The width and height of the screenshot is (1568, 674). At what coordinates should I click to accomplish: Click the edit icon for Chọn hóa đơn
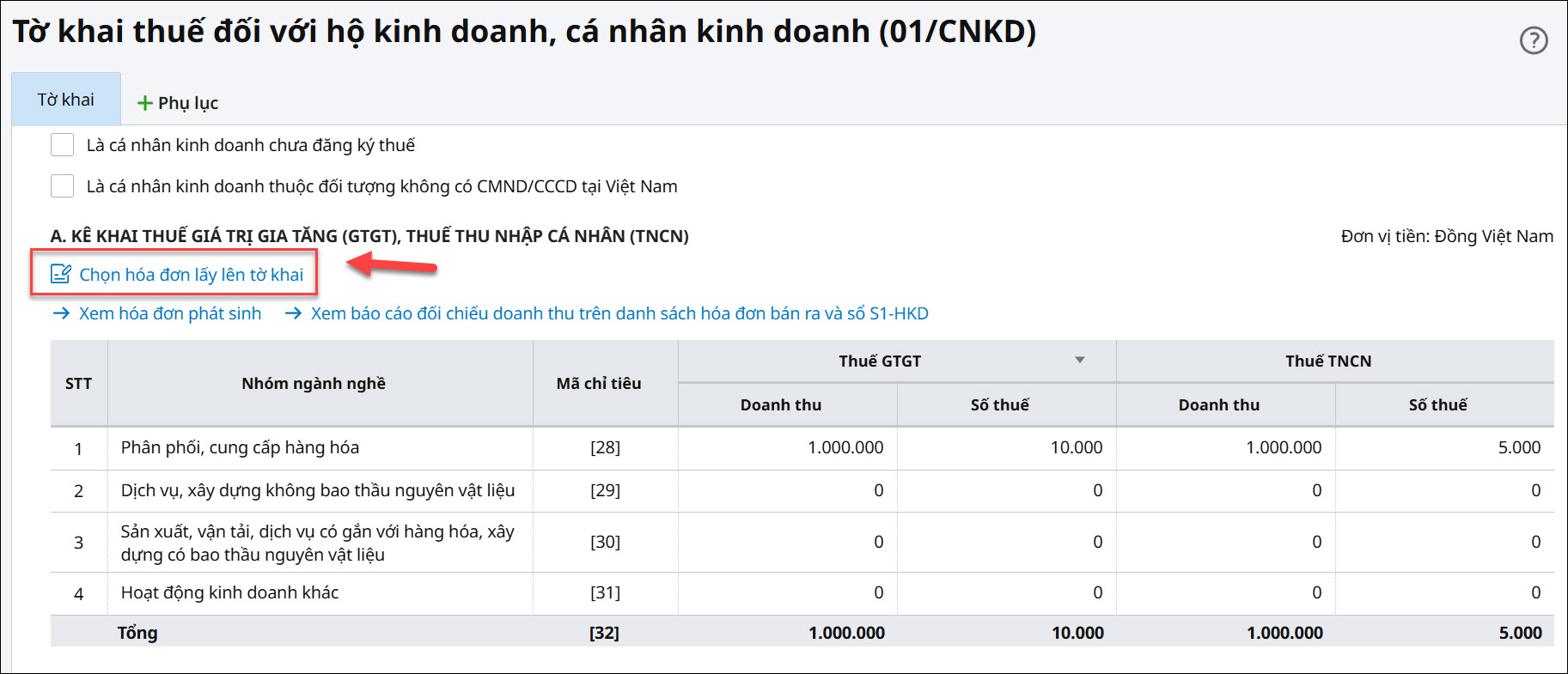coord(61,274)
